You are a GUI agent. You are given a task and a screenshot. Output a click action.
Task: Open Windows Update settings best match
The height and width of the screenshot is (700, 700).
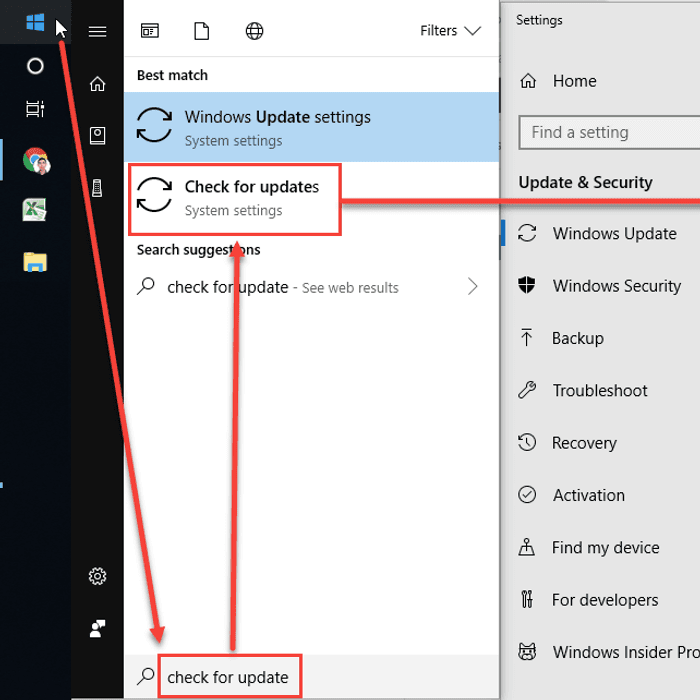[x=312, y=127]
